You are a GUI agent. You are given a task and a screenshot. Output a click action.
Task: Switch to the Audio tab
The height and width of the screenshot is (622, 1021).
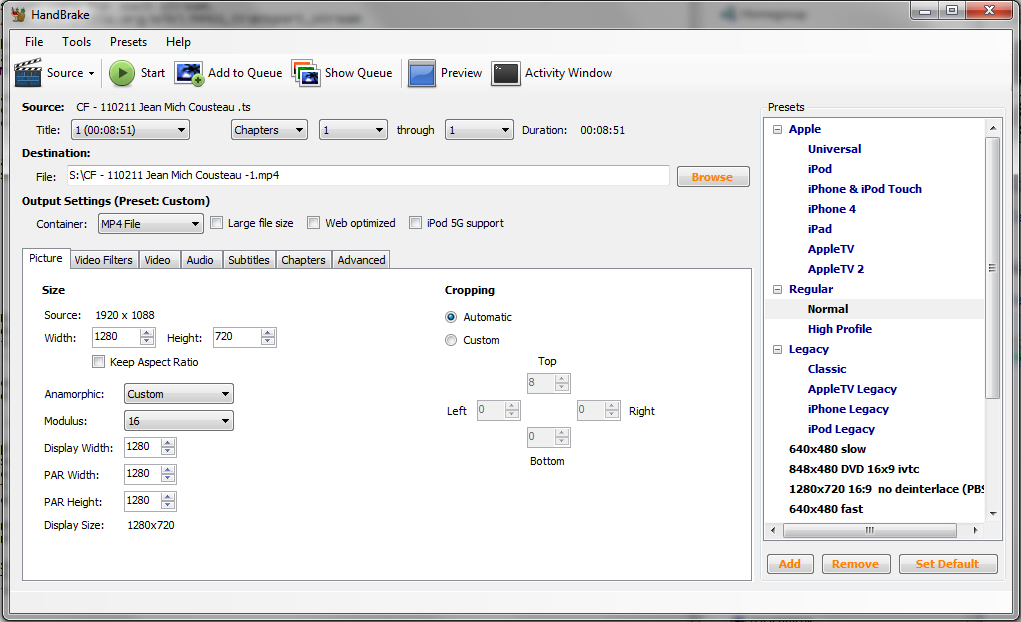(200, 260)
